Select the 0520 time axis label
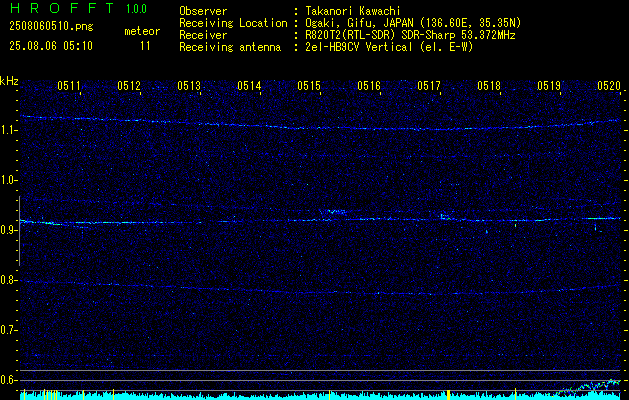The width and height of the screenshot is (629, 400). (609, 85)
